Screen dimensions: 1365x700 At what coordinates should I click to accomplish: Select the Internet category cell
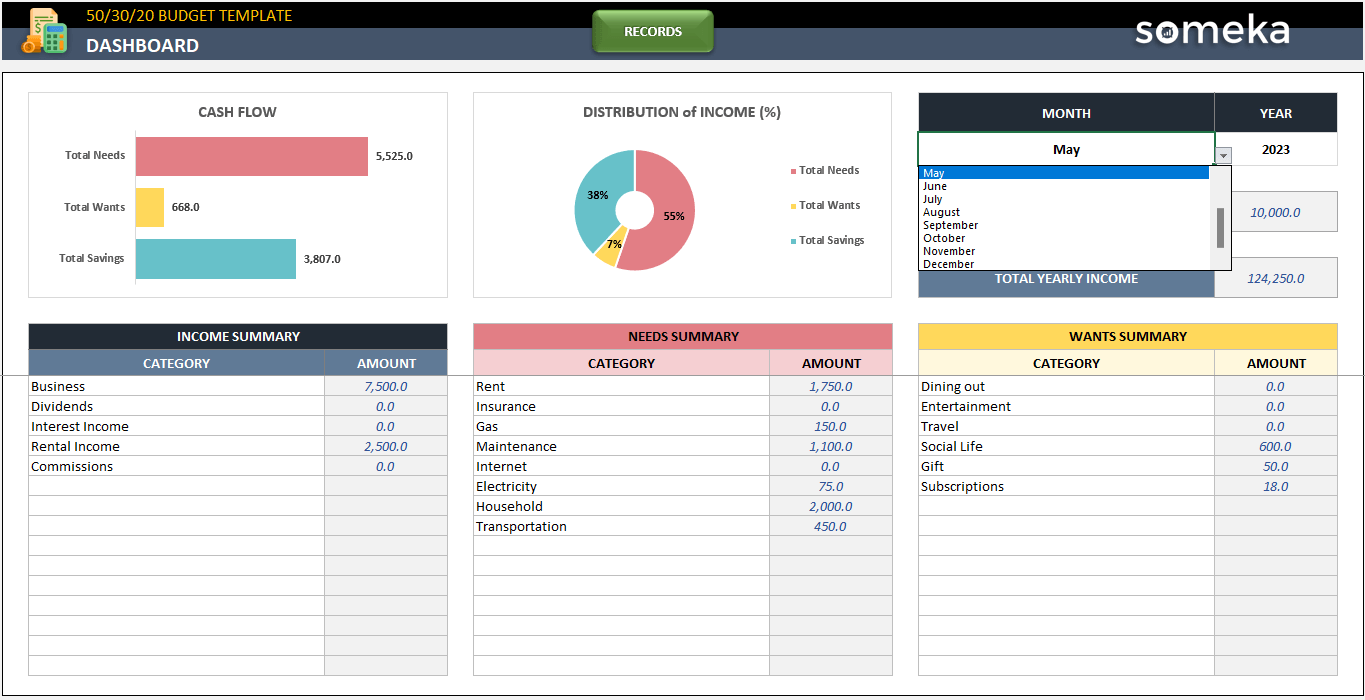point(622,466)
